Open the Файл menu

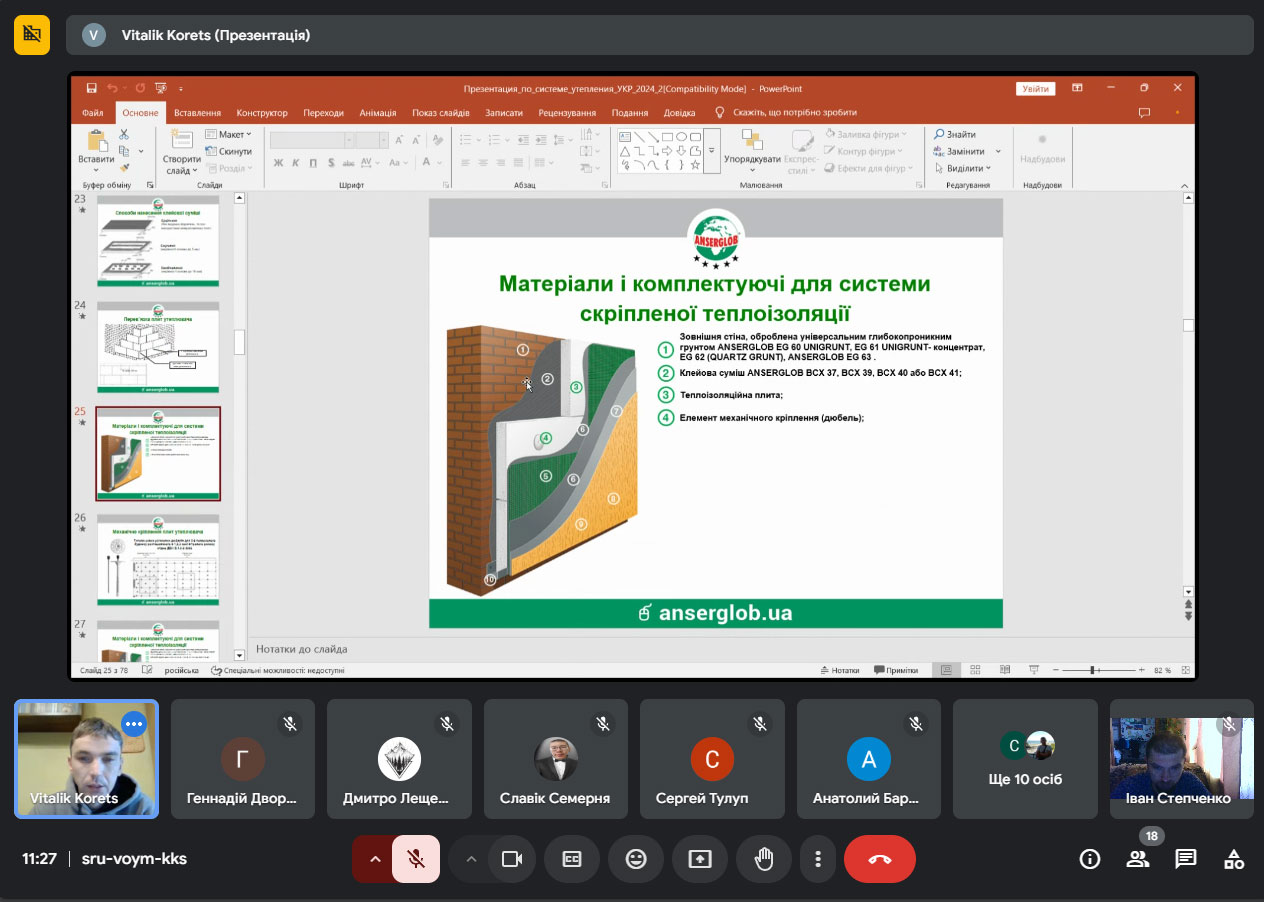pyautogui.click(x=93, y=113)
